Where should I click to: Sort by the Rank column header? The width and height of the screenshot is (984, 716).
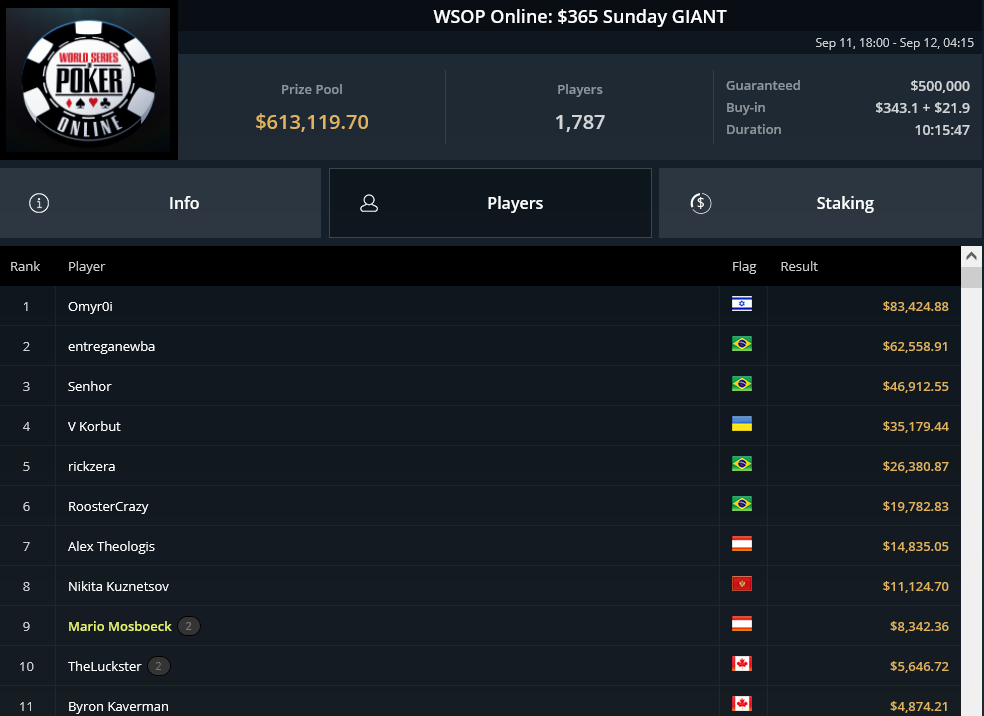(25, 266)
